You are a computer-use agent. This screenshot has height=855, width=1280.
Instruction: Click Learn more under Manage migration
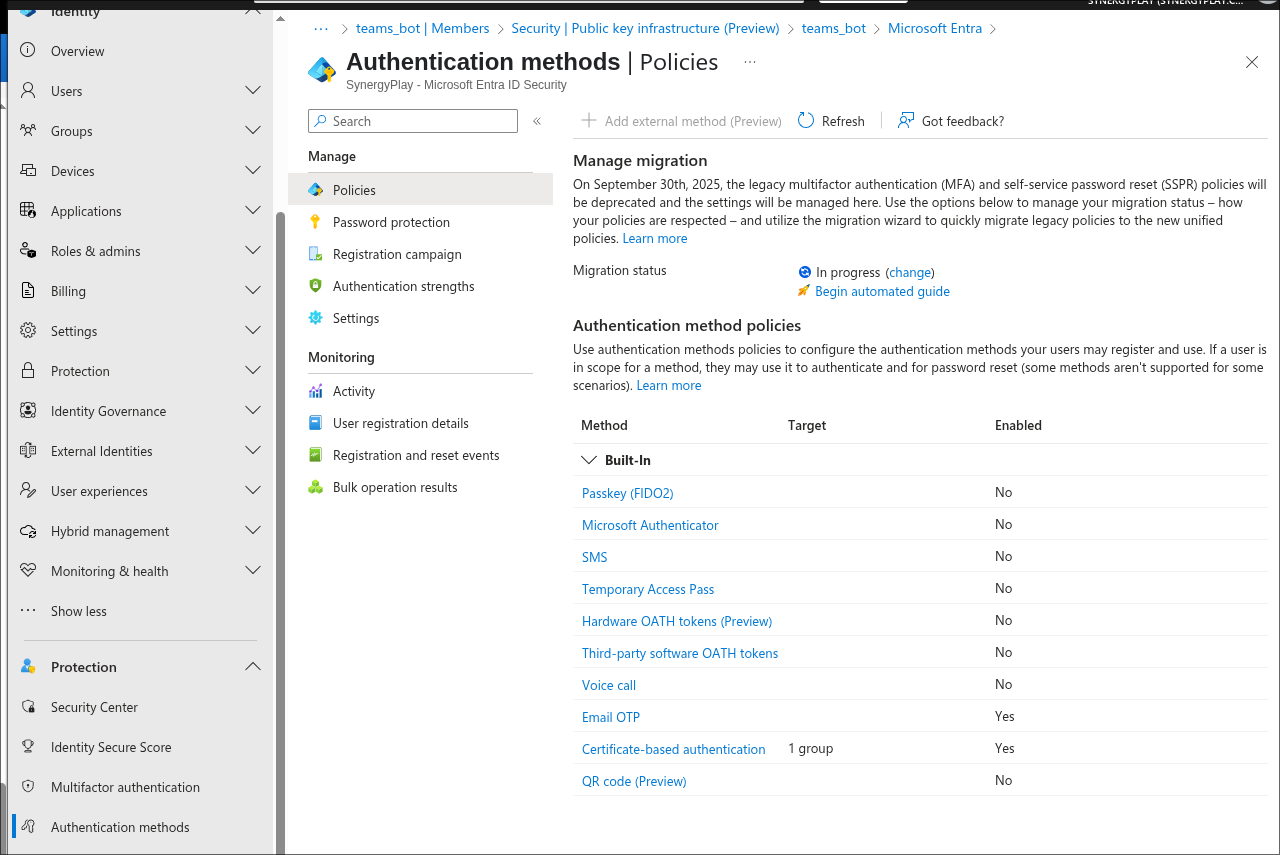pyautogui.click(x=655, y=238)
